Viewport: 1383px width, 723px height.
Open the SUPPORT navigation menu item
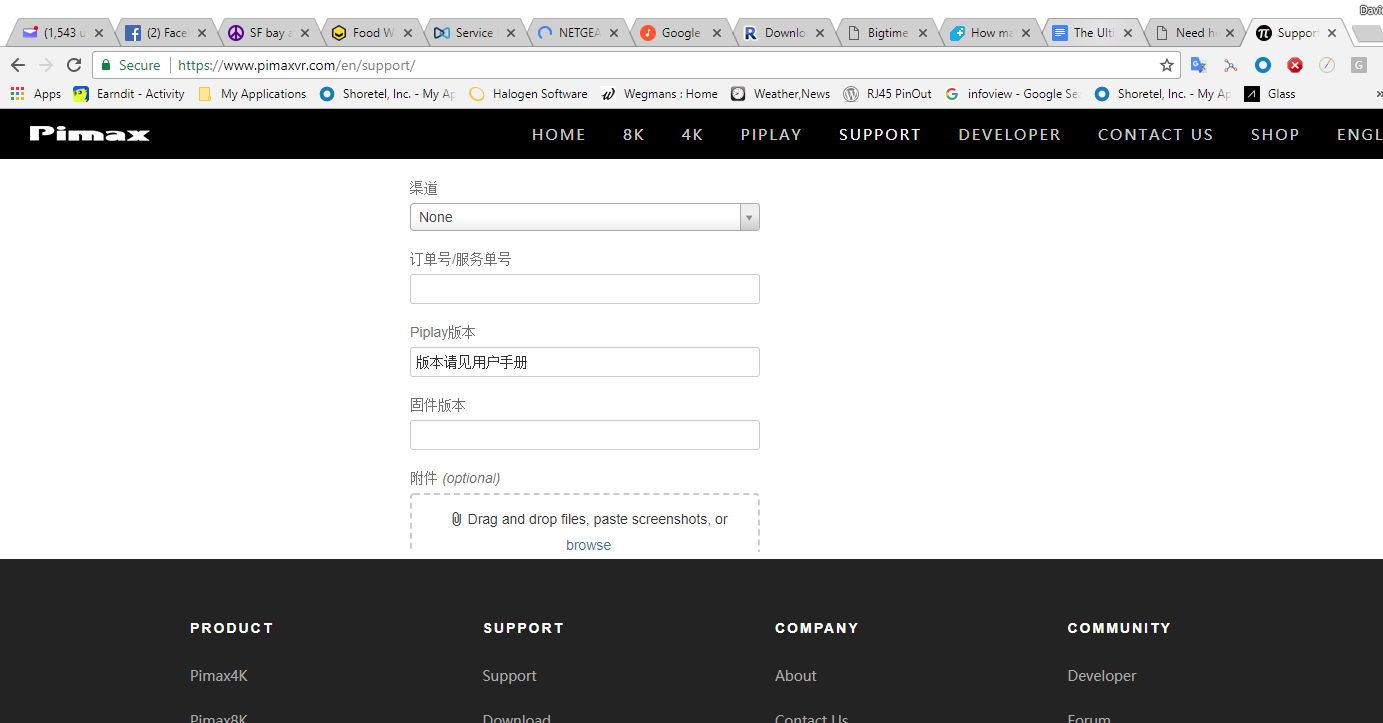pyautogui.click(x=879, y=134)
